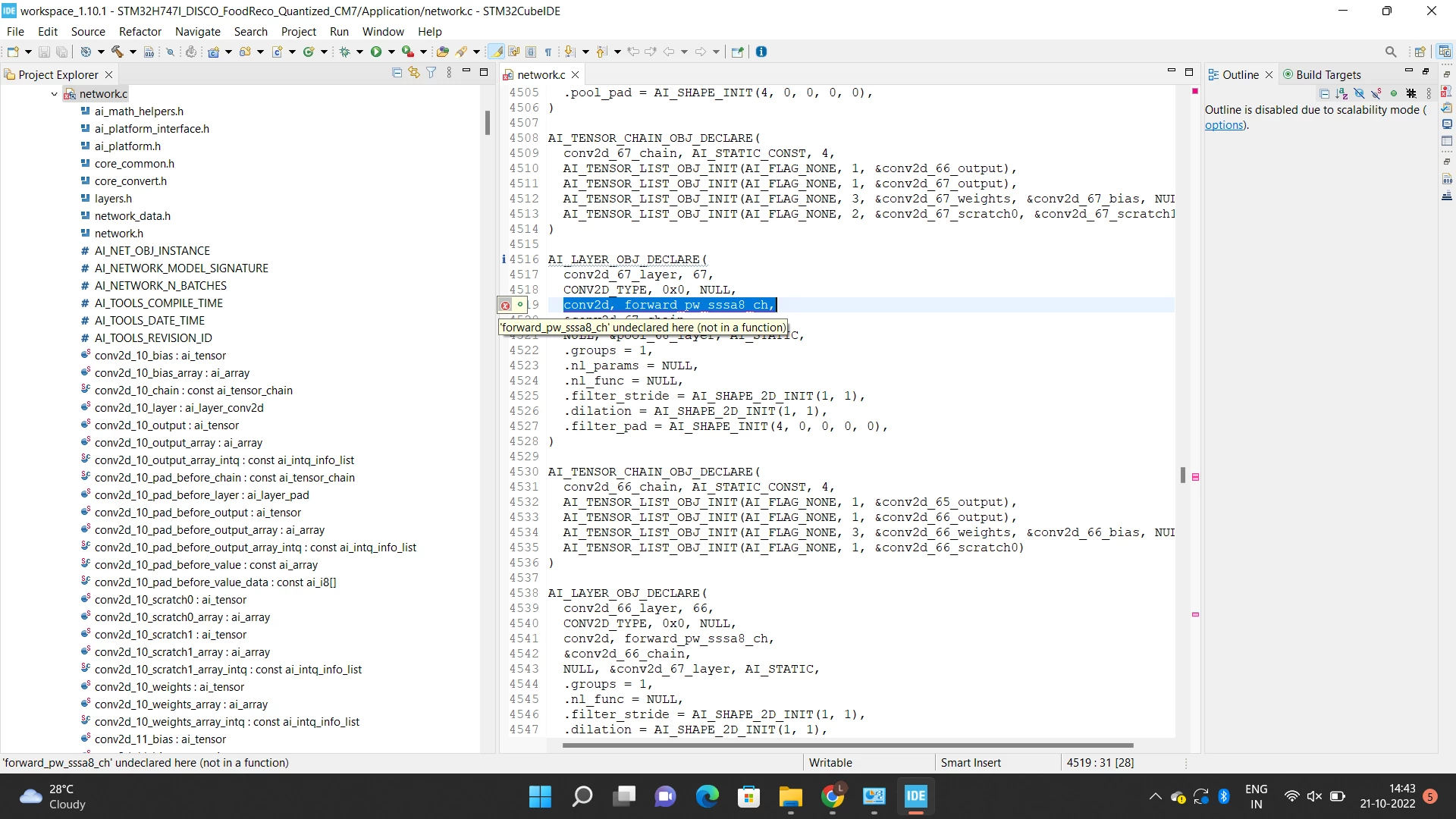Click the External Tools run icon
This screenshot has width=1456, height=819.
[408, 52]
